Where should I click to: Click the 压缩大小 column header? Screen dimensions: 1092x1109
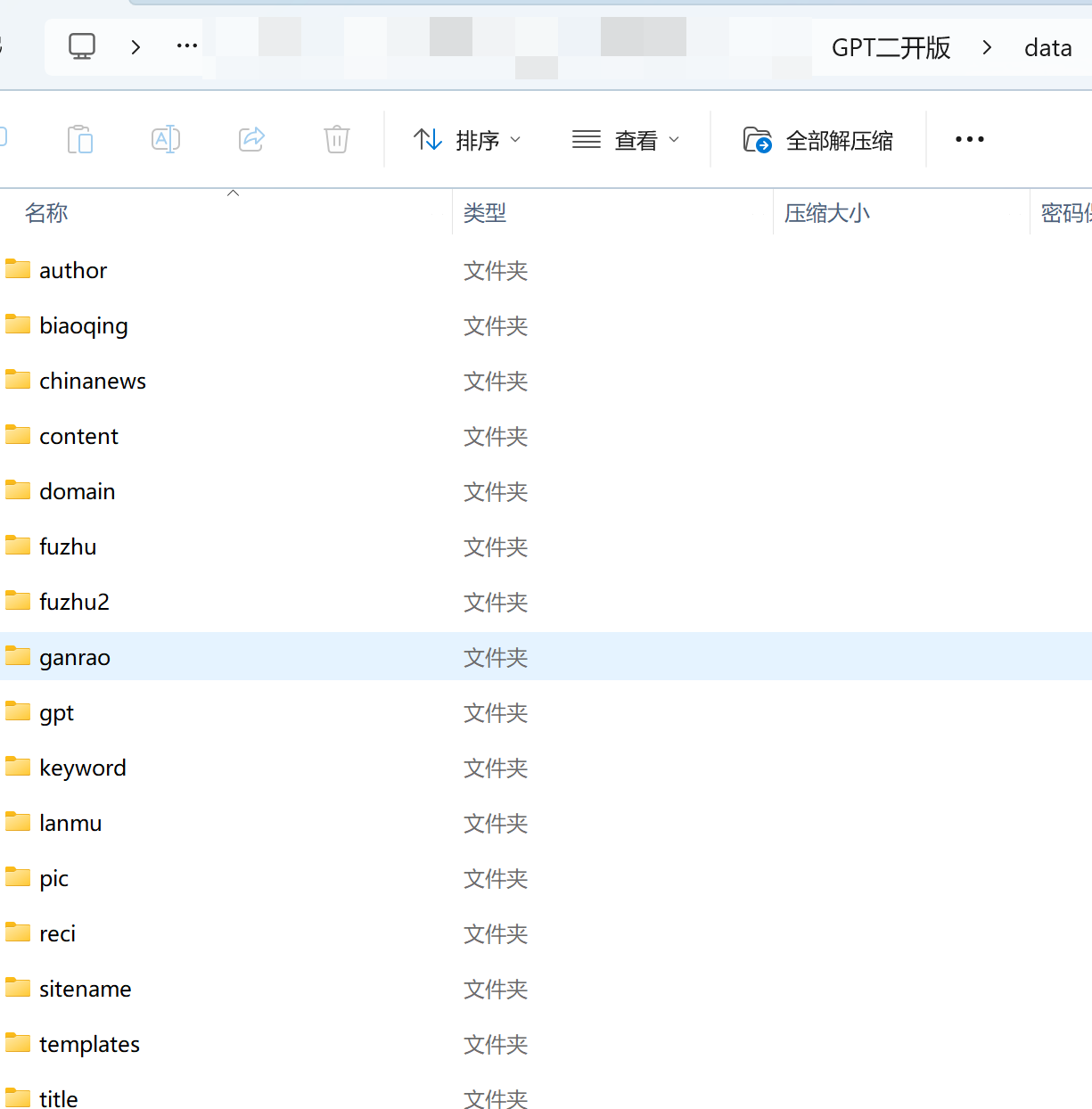pos(826,213)
